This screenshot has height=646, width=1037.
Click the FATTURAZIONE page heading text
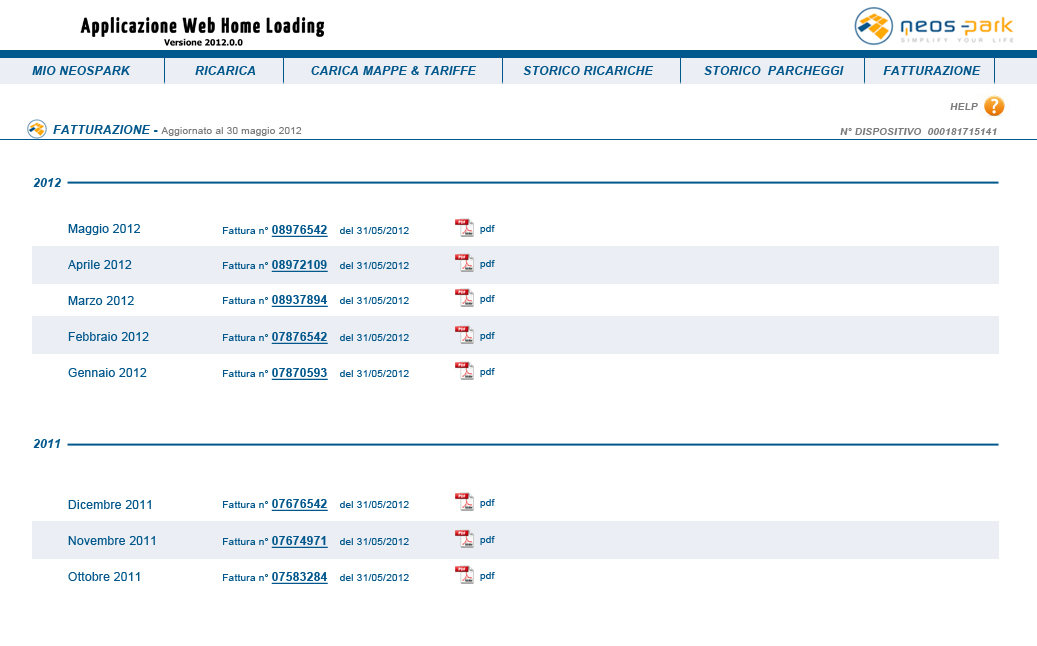[x=101, y=130]
